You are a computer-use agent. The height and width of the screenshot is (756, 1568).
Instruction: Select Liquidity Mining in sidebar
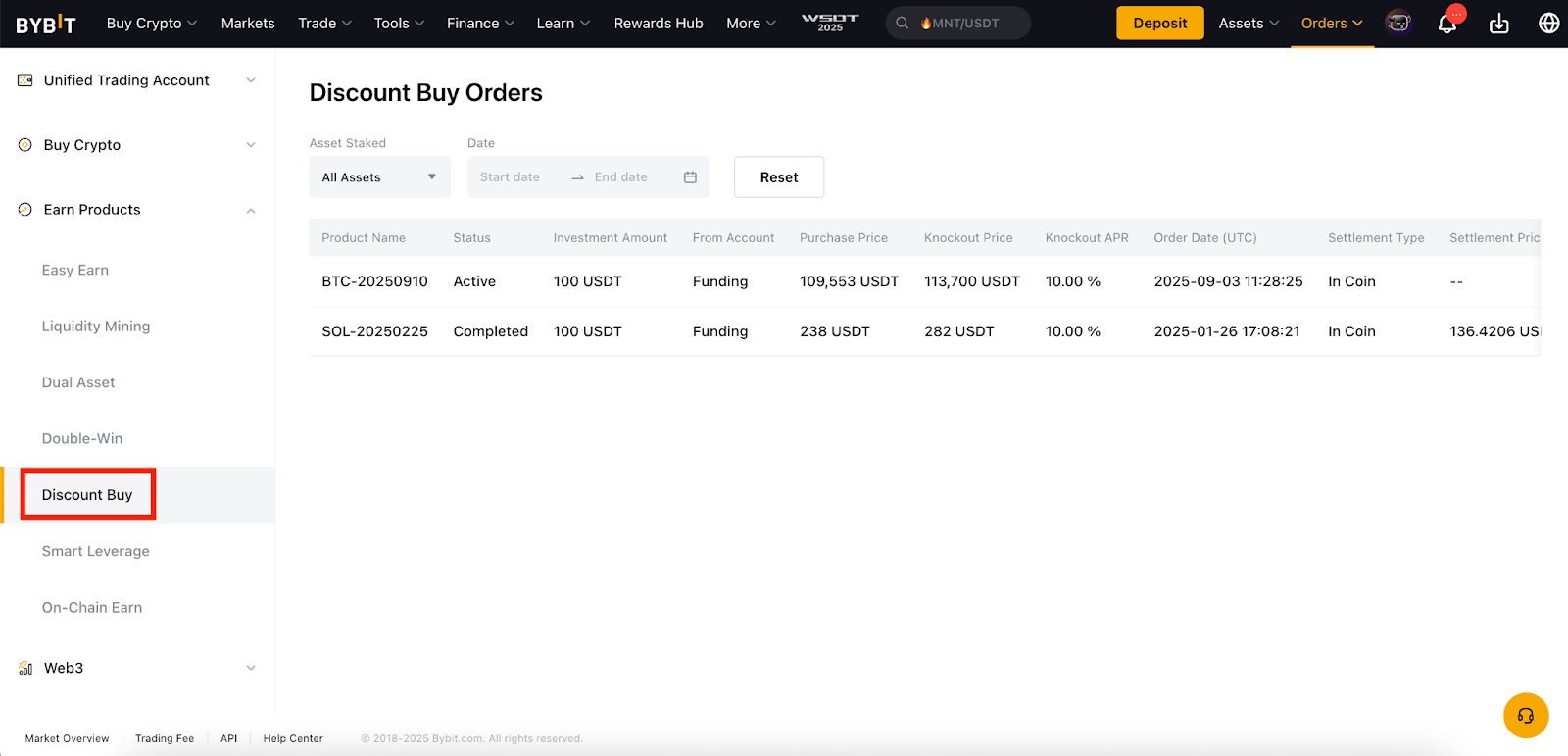click(x=96, y=327)
